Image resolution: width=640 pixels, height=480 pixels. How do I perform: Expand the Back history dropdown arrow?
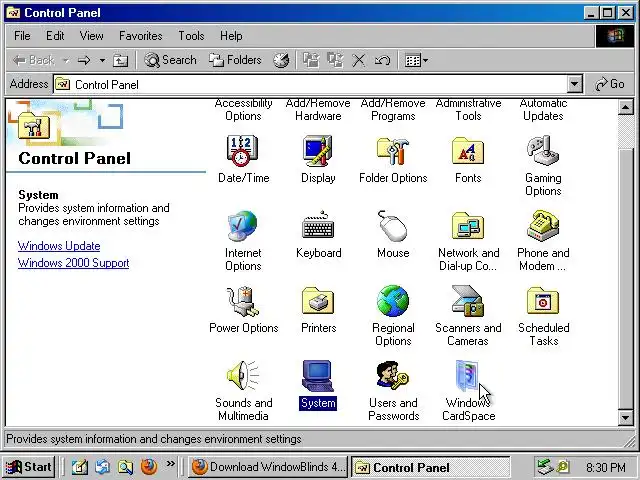pyautogui.click(x=65, y=60)
